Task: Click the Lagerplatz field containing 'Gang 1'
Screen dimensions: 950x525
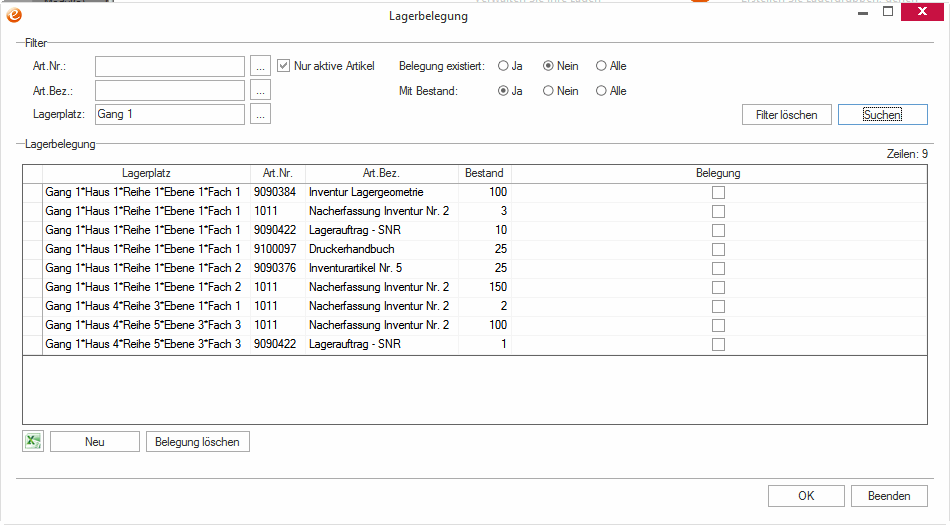Action: click(x=170, y=114)
